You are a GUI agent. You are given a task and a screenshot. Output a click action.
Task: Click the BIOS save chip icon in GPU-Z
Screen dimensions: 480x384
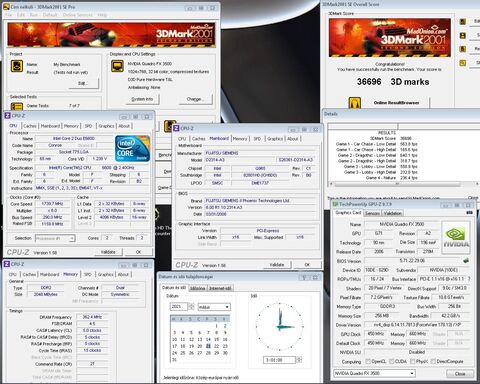click(466, 260)
